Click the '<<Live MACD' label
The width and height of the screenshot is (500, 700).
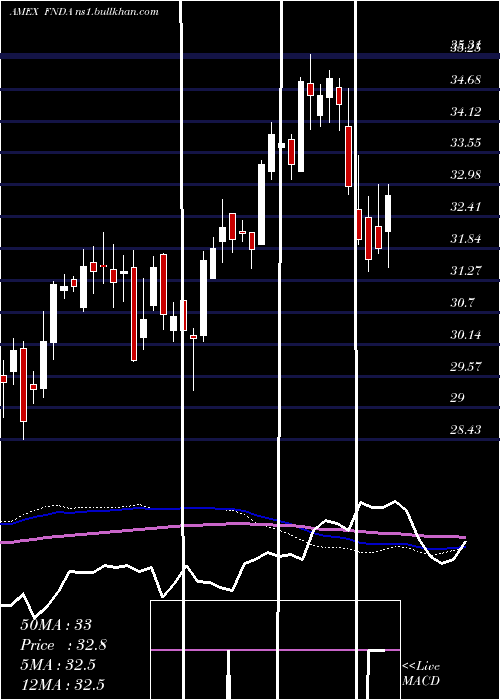coord(421,673)
